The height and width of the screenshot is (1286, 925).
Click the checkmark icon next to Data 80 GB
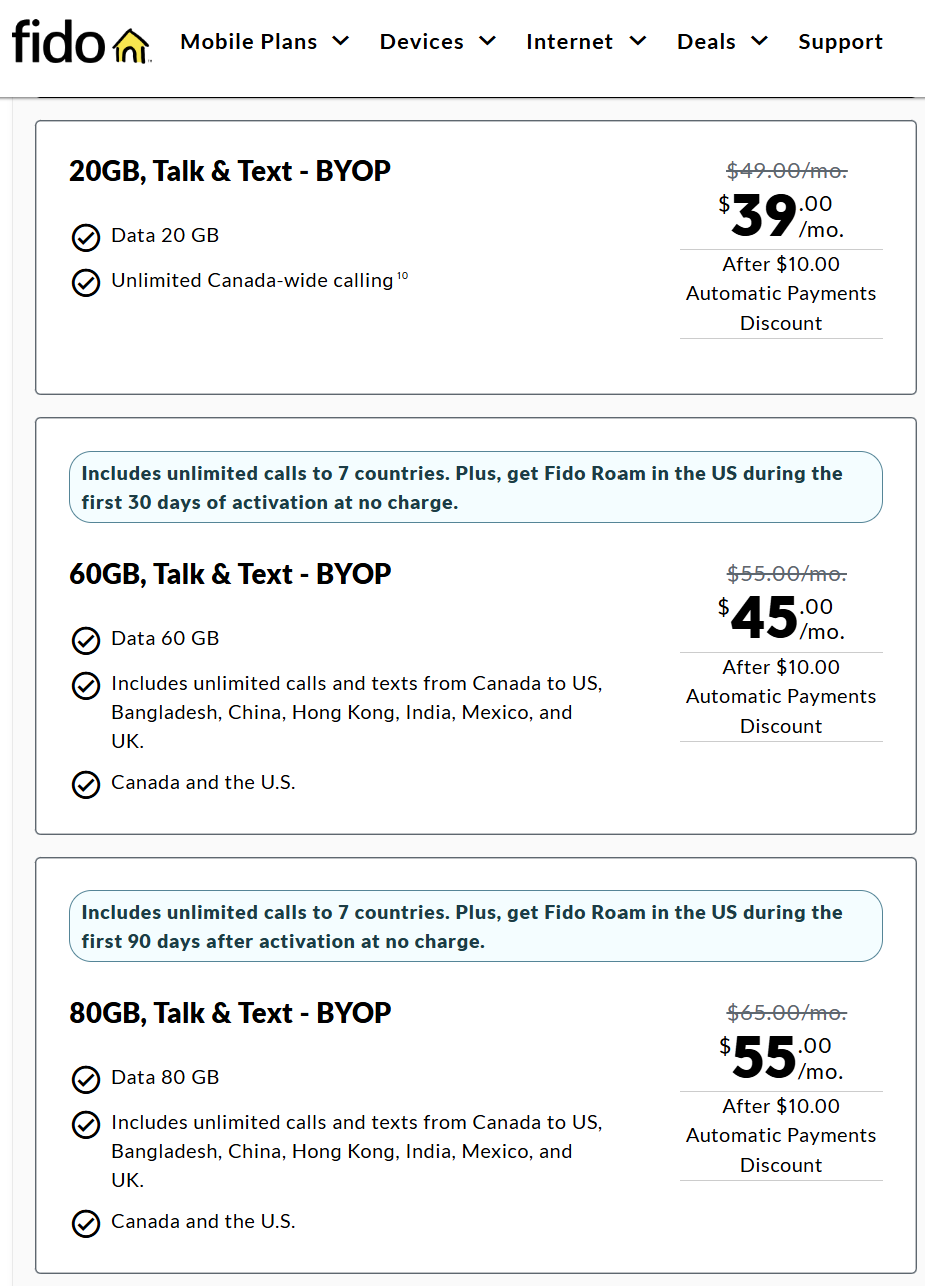point(86,1080)
